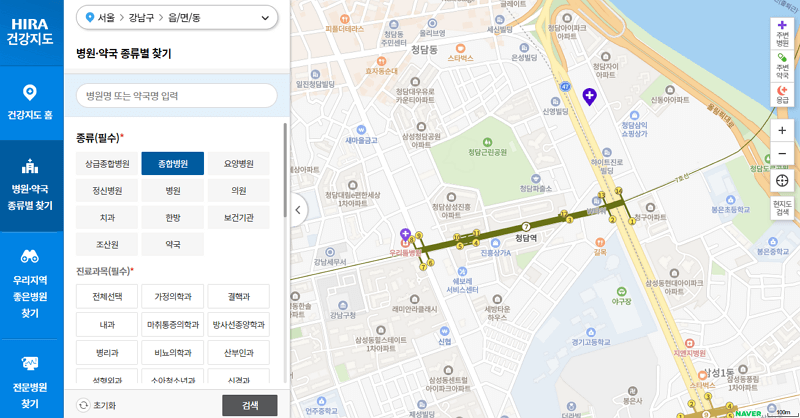This screenshot has height=418, width=800.
Task: Open 우리지역 좋은병원 찾기 sidebar menu
Action: coord(30,285)
